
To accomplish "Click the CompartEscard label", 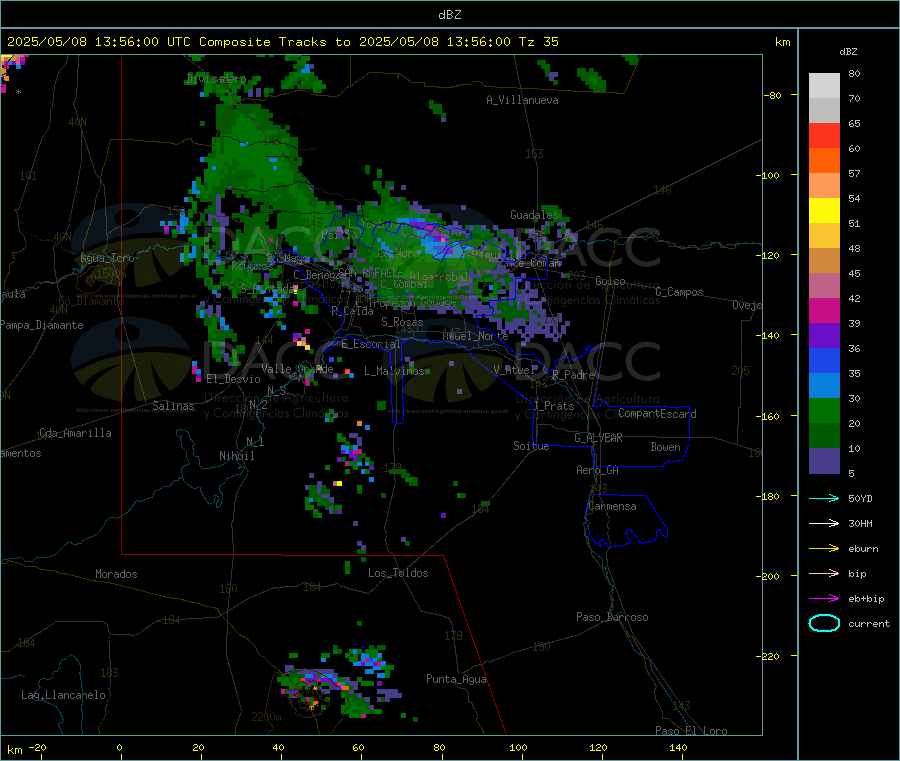I will [x=657, y=413].
